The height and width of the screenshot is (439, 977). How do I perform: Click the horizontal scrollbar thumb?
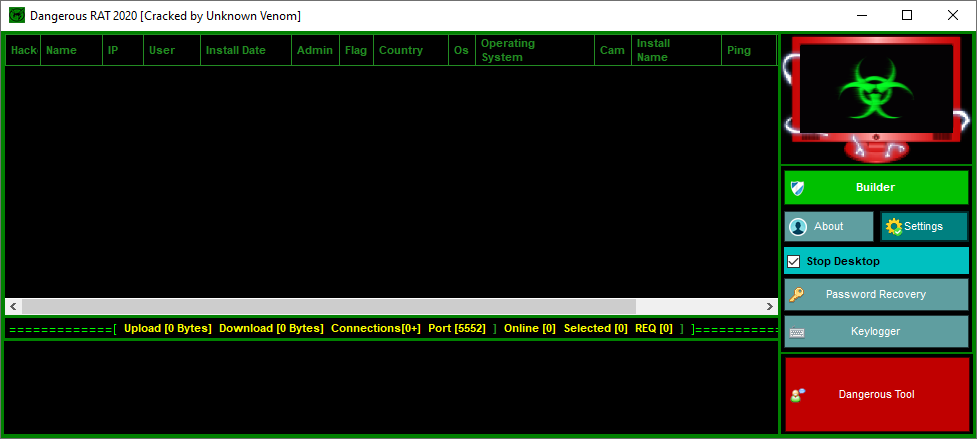328,306
